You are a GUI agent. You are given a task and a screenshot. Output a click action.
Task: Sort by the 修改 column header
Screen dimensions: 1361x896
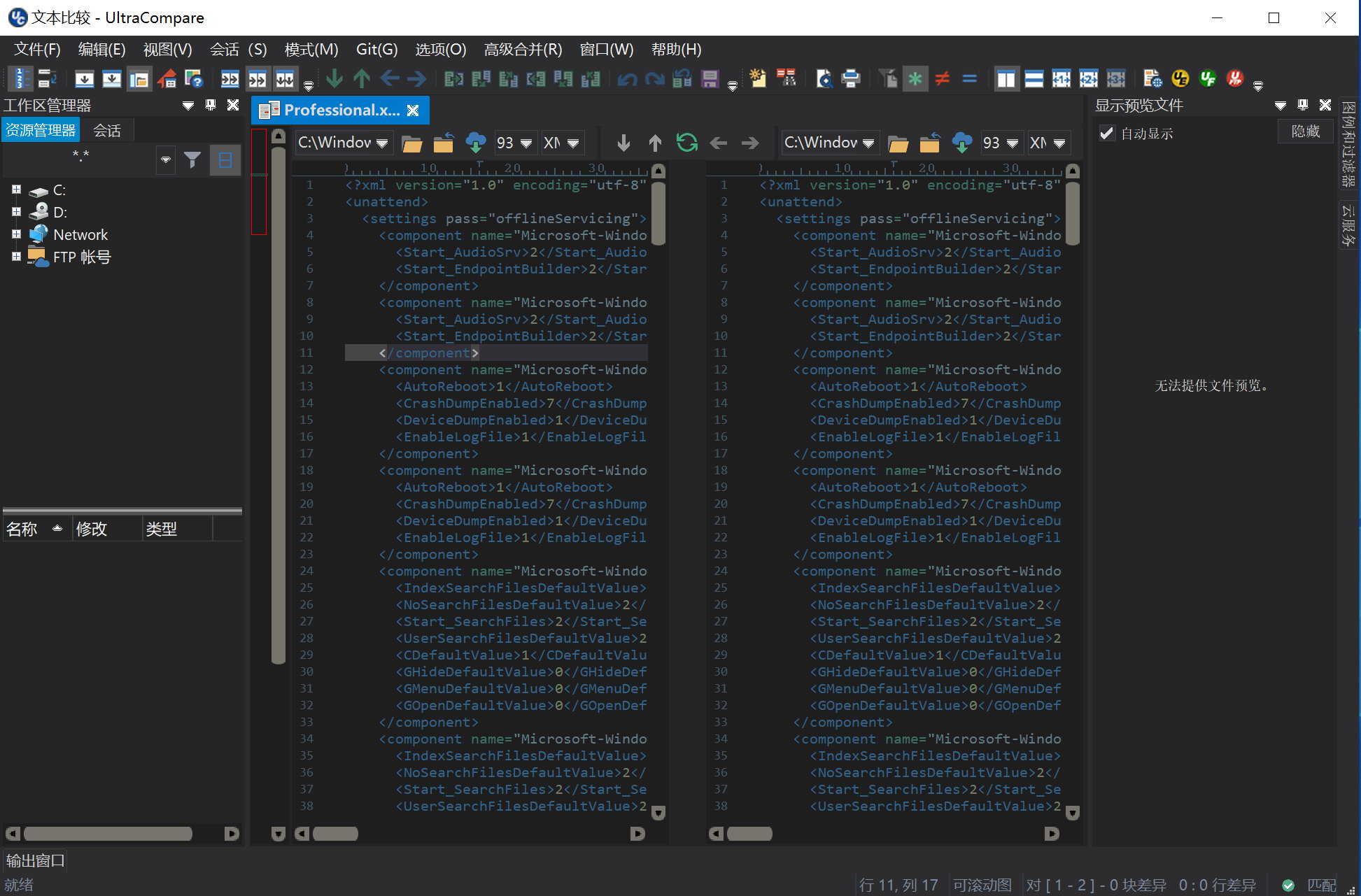(107, 529)
